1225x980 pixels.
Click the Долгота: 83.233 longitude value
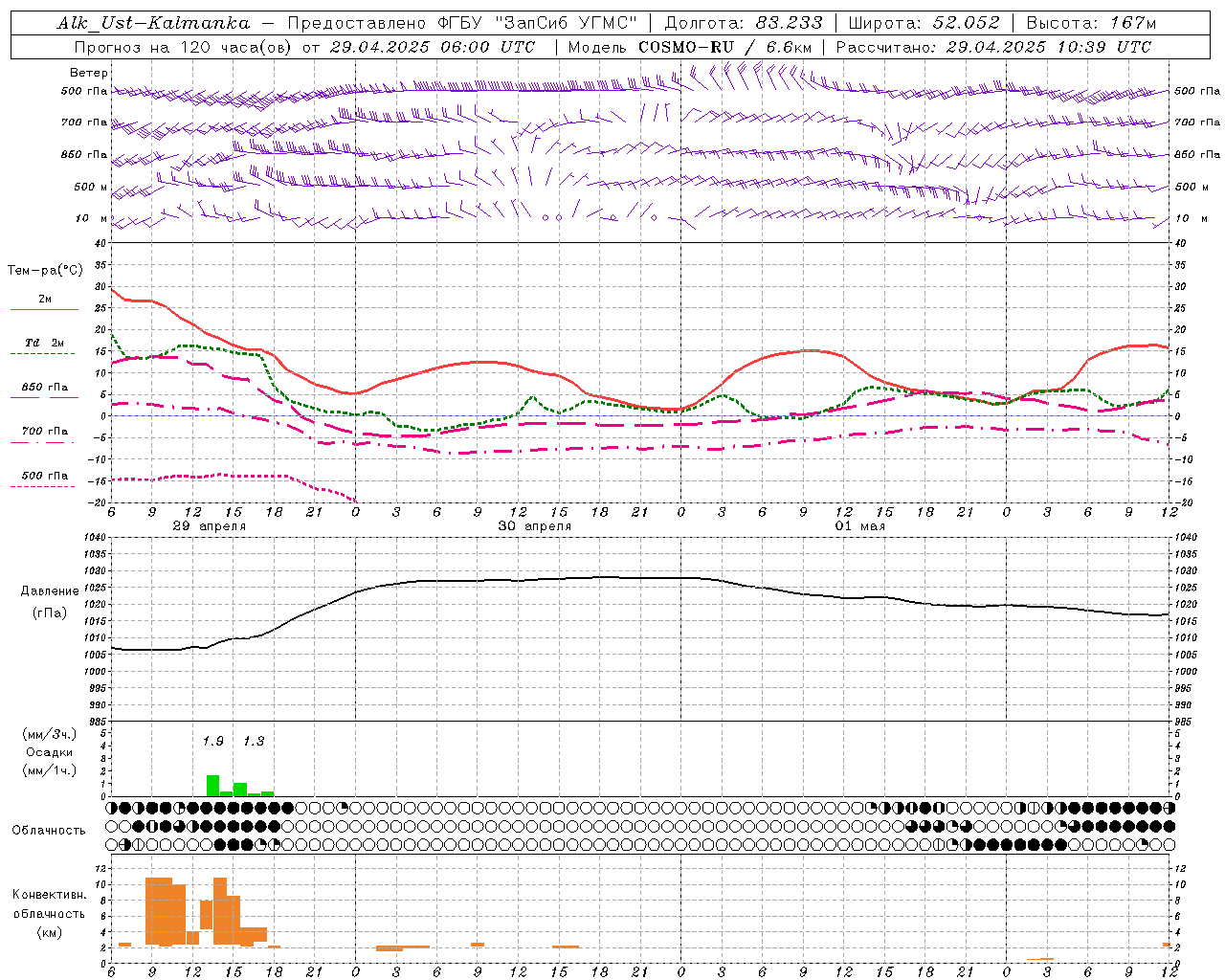click(x=744, y=23)
